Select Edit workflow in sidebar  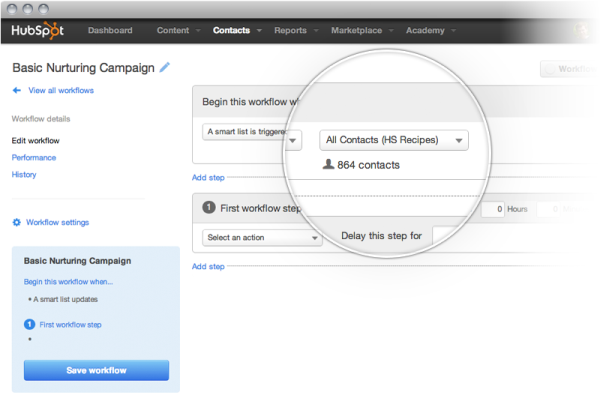click(x=36, y=140)
